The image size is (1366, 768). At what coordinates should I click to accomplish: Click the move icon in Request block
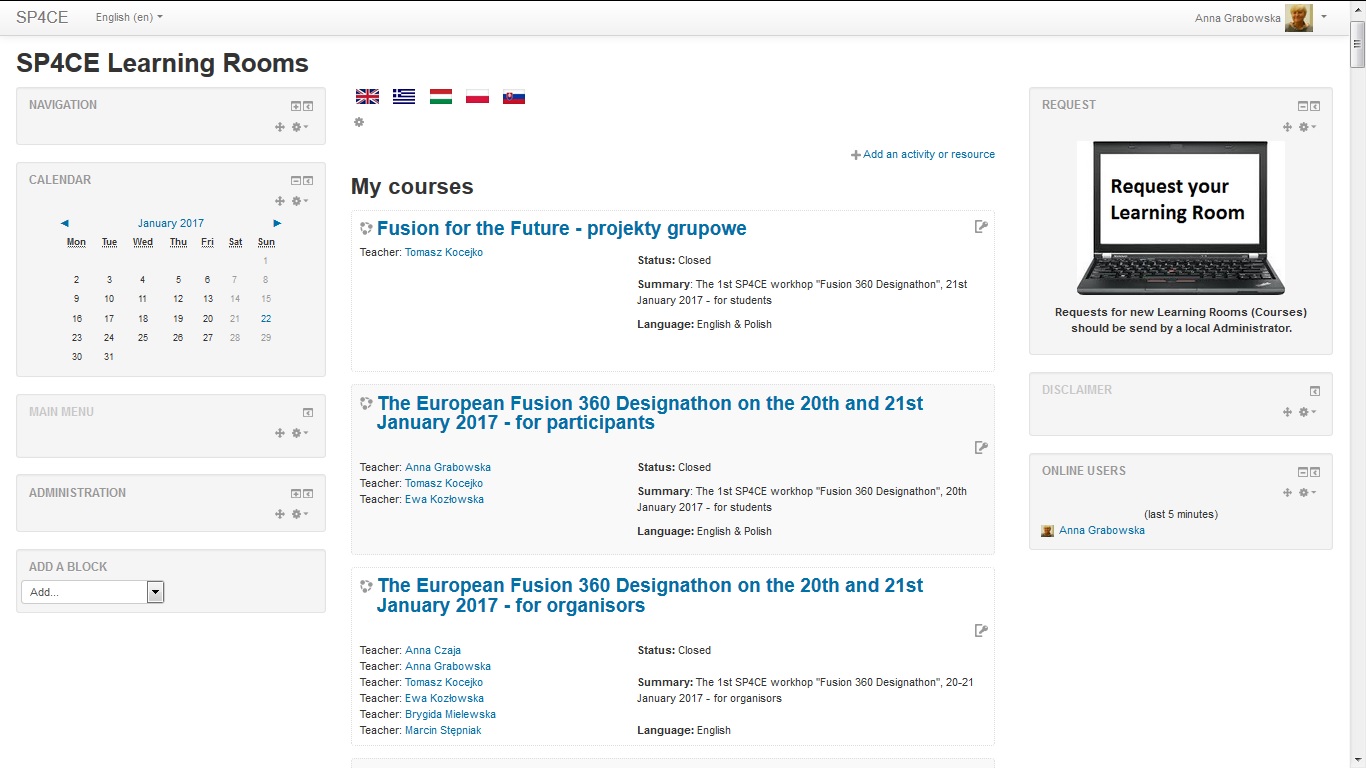click(1288, 127)
